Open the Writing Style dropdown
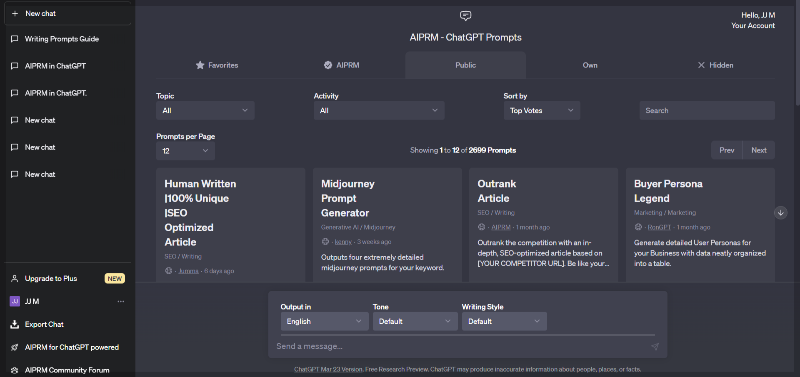The width and height of the screenshot is (800, 377). (x=504, y=321)
